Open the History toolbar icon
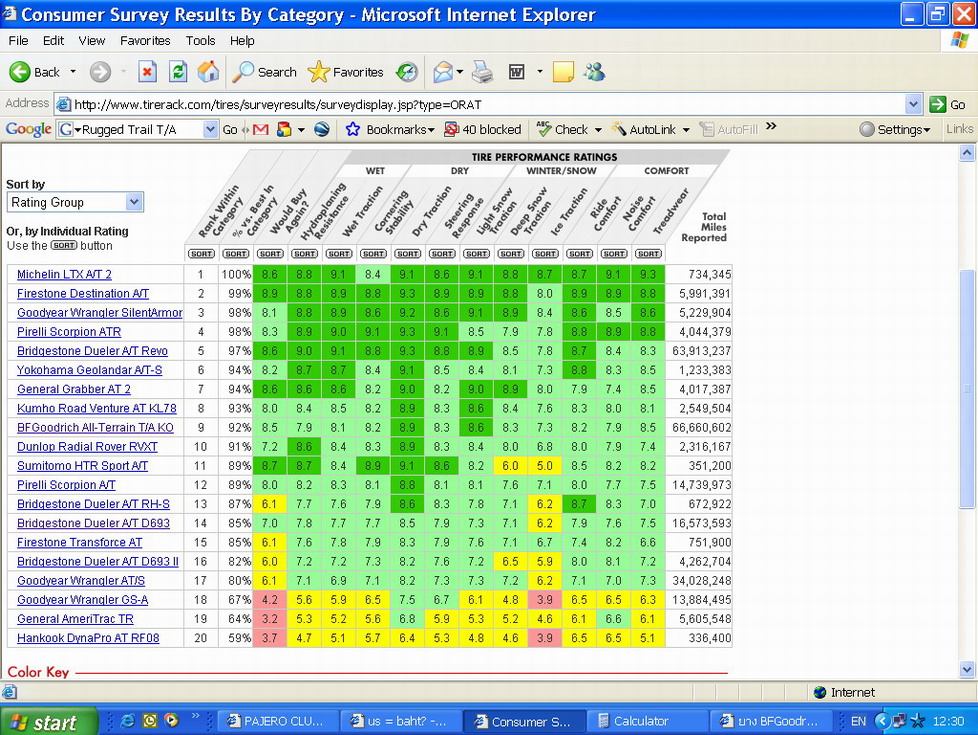The width and height of the screenshot is (978, 735). tap(407, 72)
